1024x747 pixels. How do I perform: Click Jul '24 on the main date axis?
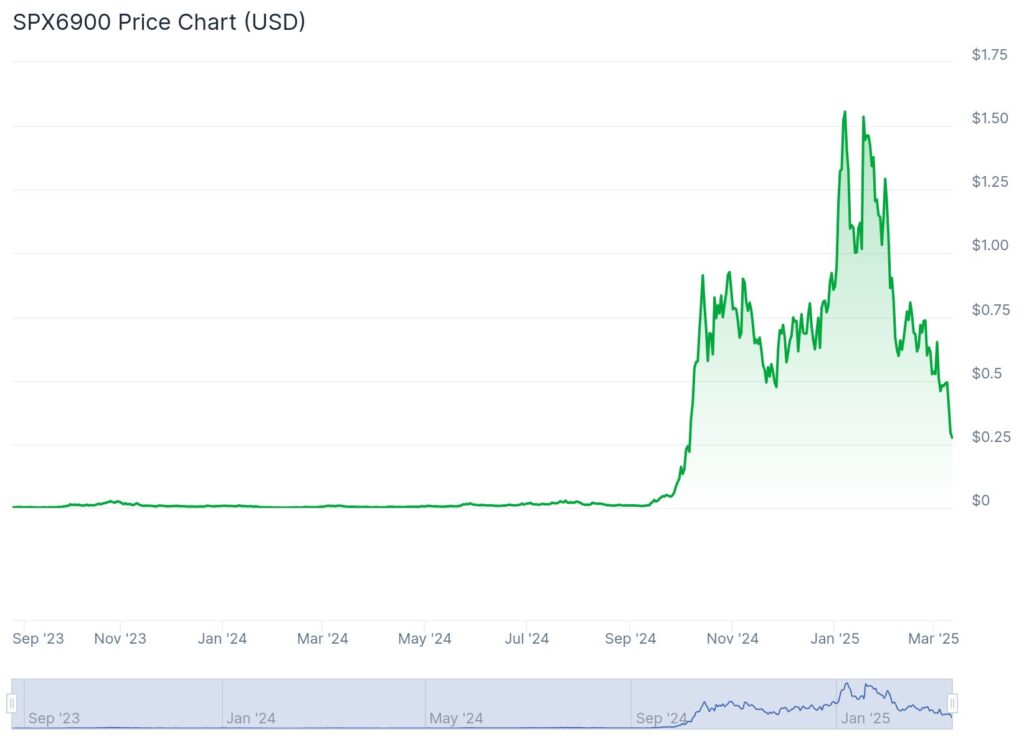pyautogui.click(x=526, y=638)
